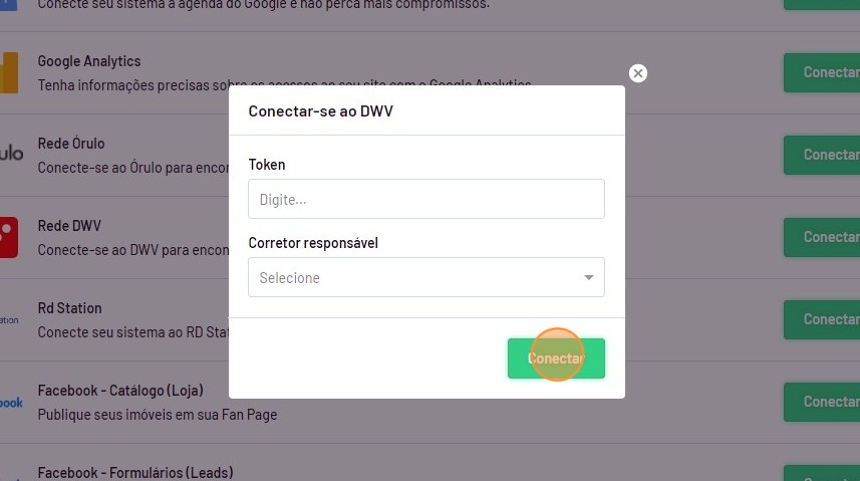Select the Facebook - Formulários (Leads) title

pyautogui.click(x=135, y=472)
